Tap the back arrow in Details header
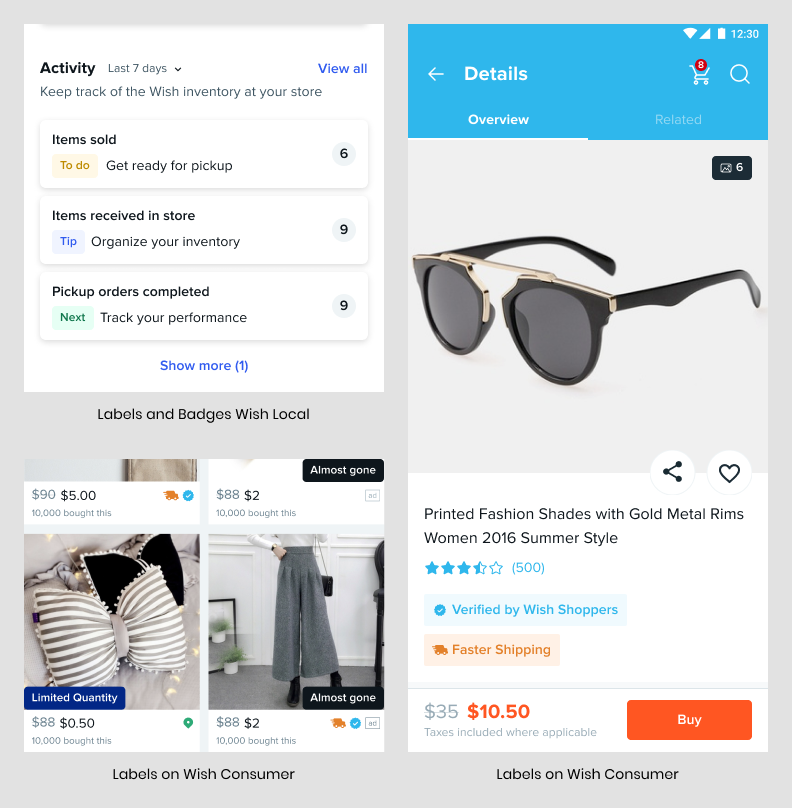This screenshot has width=792, height=808. [436, 74]
